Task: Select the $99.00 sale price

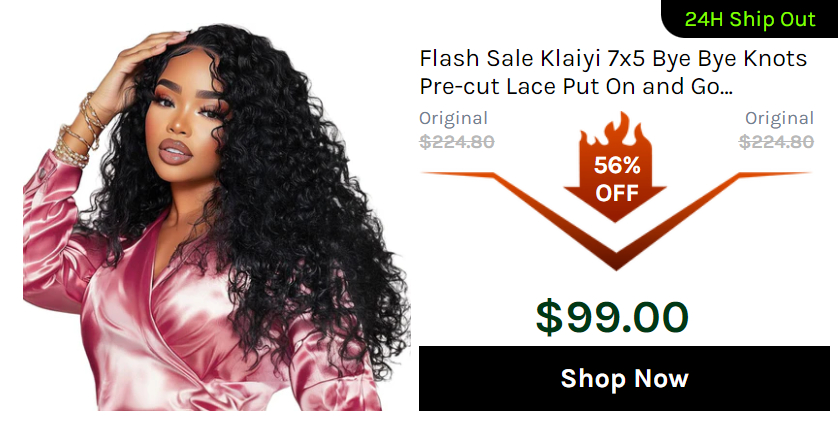Action: pos(612,317)
